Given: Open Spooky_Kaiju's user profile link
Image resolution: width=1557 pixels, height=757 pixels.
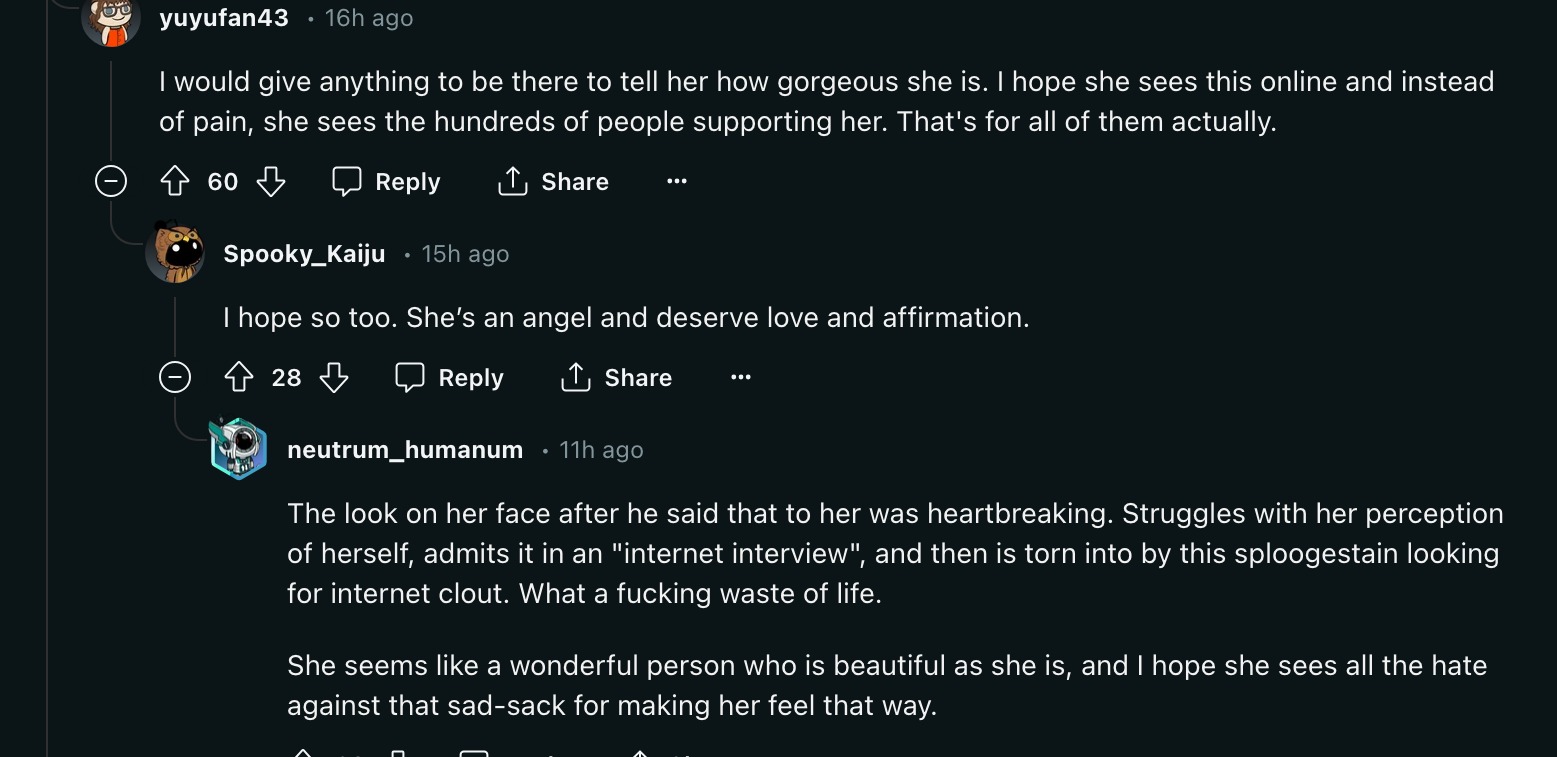Looking at the screenshot, I should (x=304, y=254).
